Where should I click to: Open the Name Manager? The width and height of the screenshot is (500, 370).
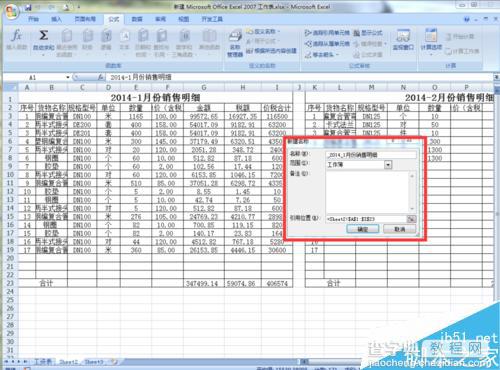coord(235,43)
